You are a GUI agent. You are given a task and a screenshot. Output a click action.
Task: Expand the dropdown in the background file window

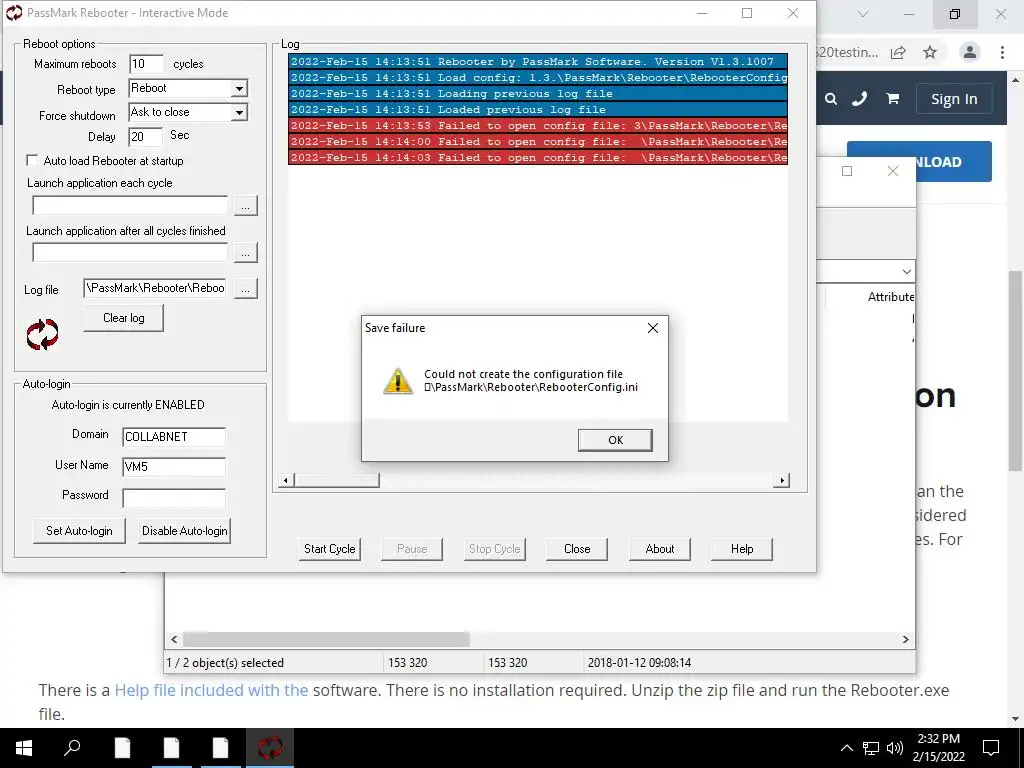(x=906, y=272)
